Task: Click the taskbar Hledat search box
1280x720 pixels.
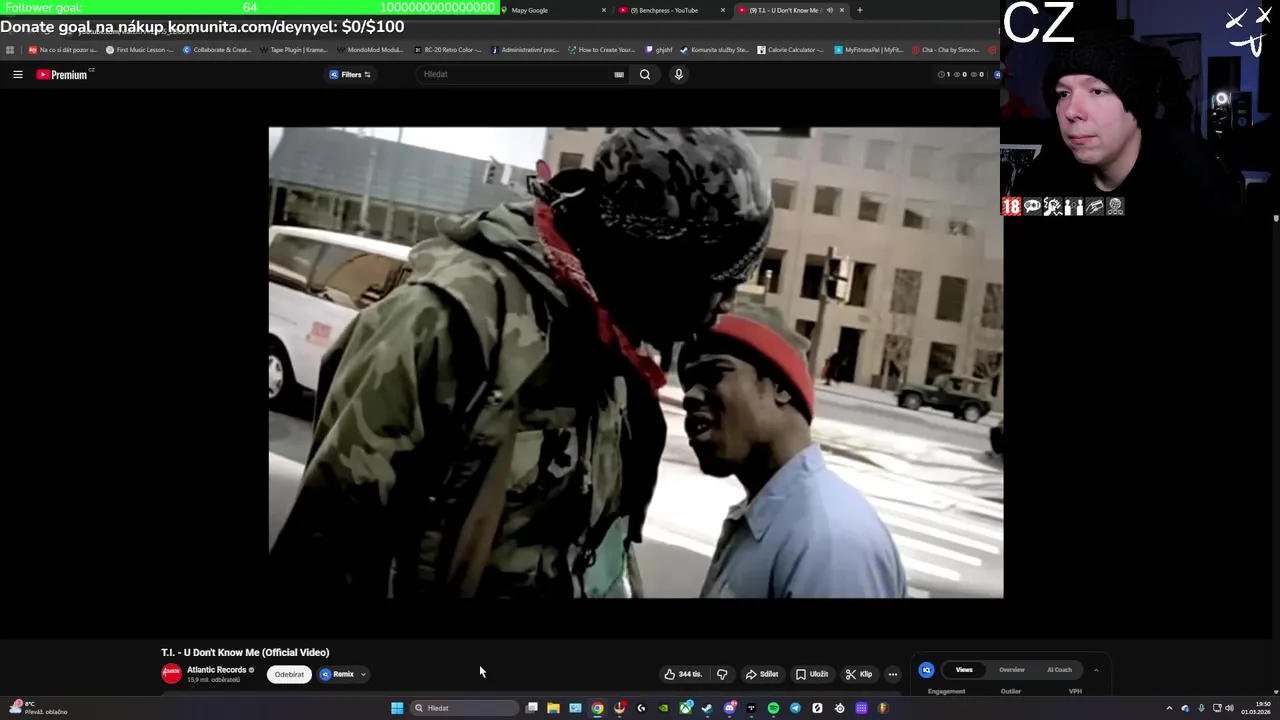Action: coord(464,708)
